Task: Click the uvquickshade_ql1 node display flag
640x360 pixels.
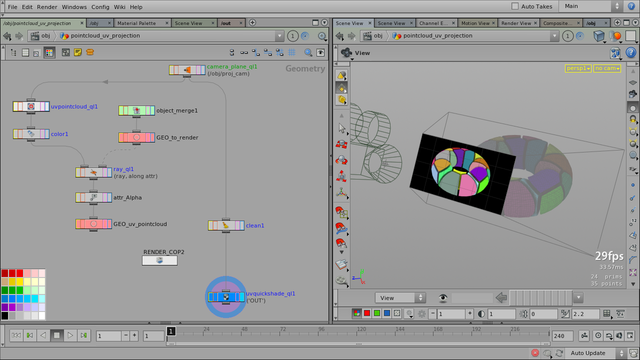Action: 241,297
